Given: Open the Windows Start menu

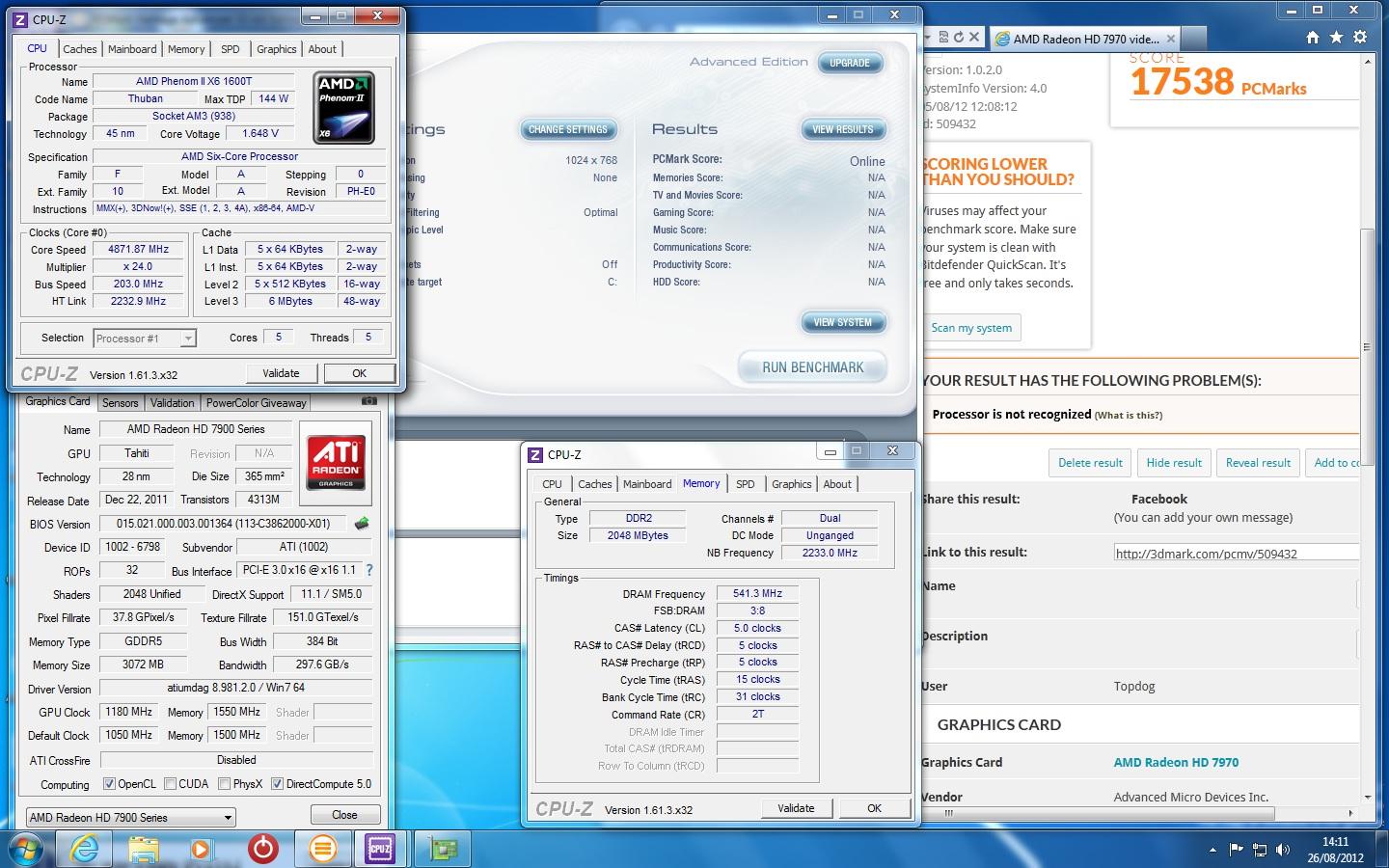Looking at the screenshot, I should 26,850.
